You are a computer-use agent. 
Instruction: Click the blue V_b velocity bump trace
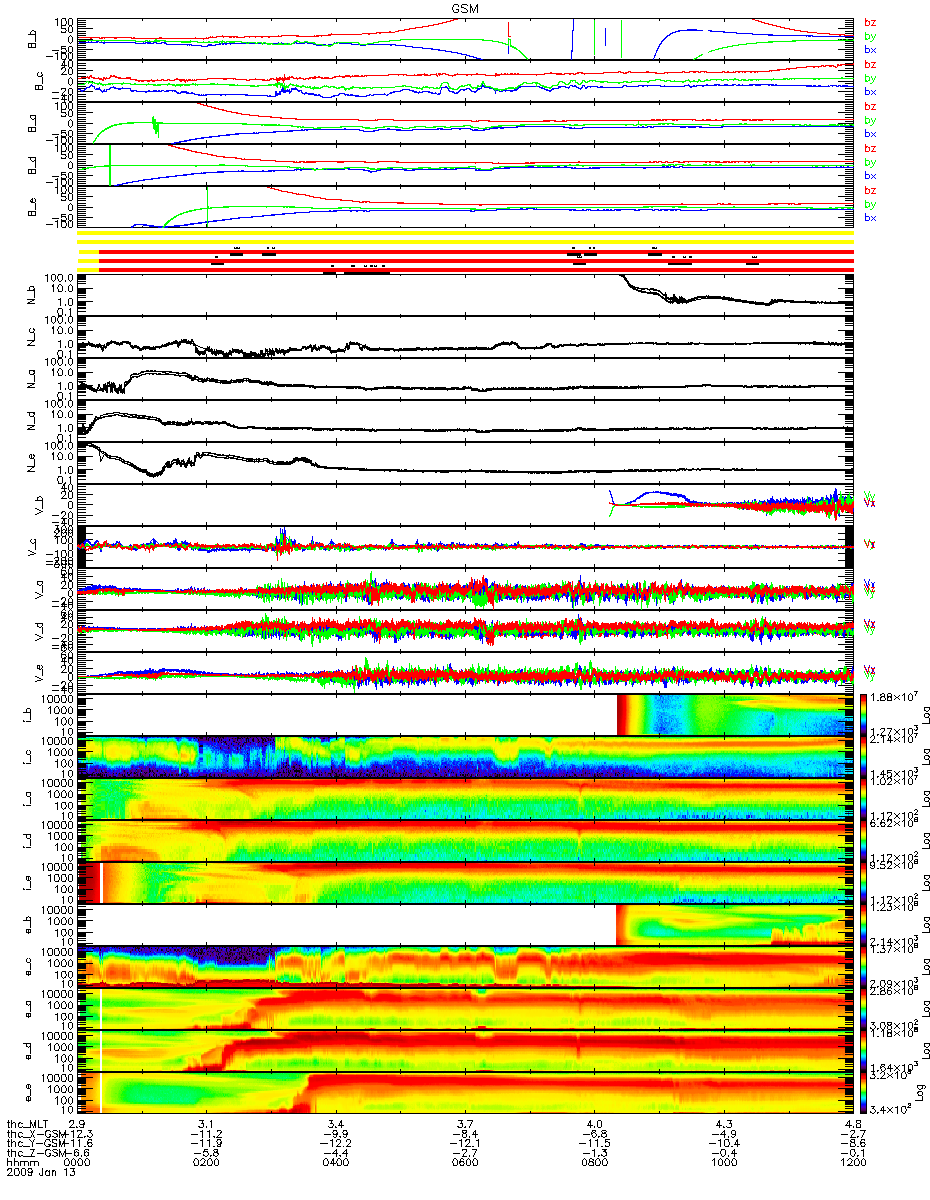click(655, 494)
